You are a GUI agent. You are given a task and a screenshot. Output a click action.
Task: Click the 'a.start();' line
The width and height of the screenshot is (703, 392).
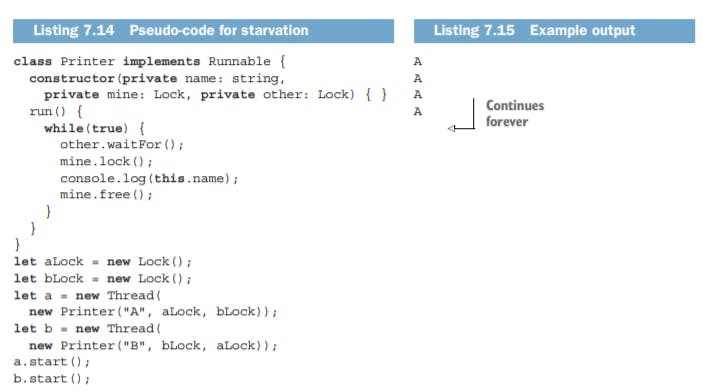tap(52, 362)
